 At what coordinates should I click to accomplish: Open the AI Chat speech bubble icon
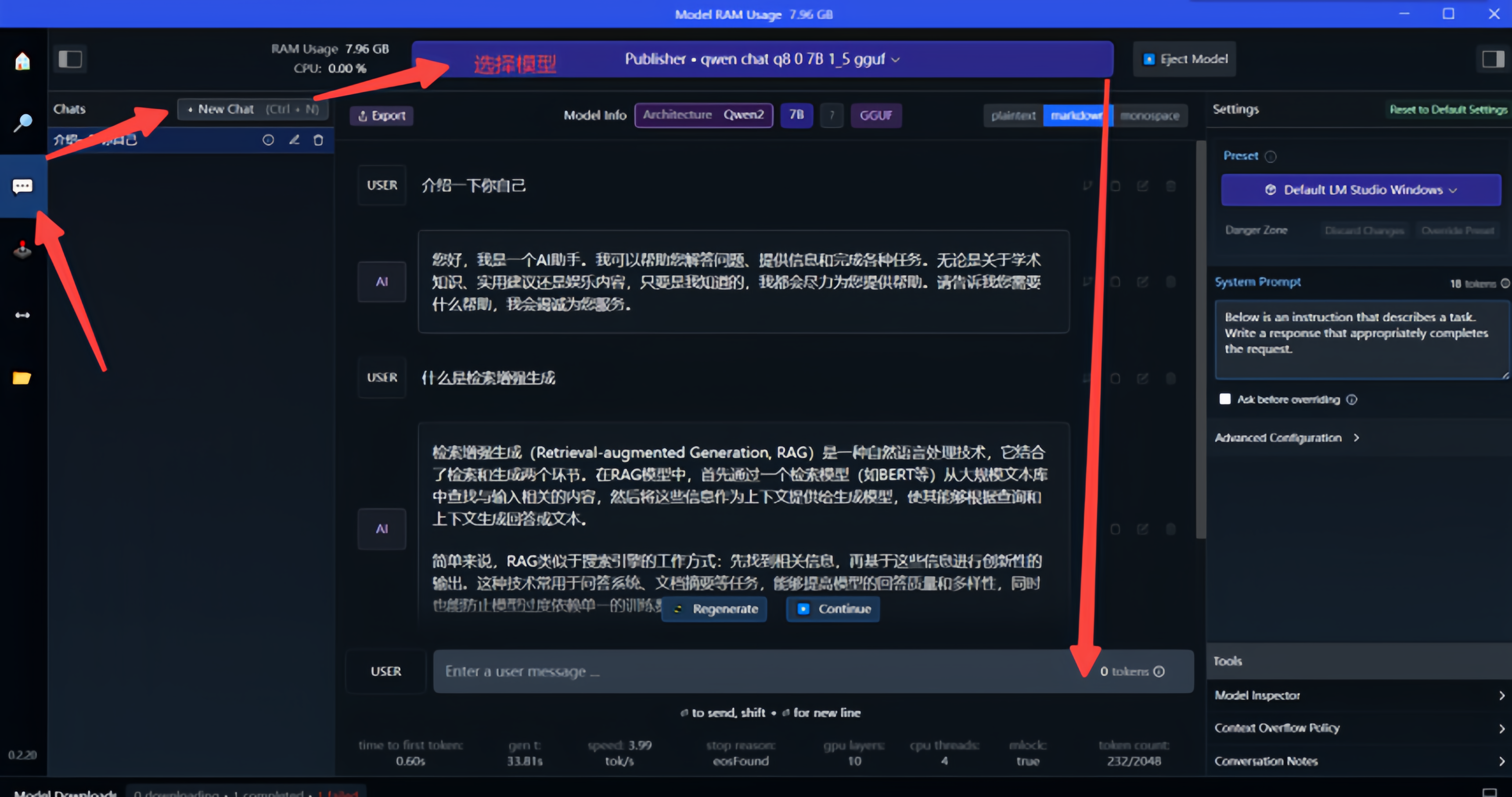[22, 187]
